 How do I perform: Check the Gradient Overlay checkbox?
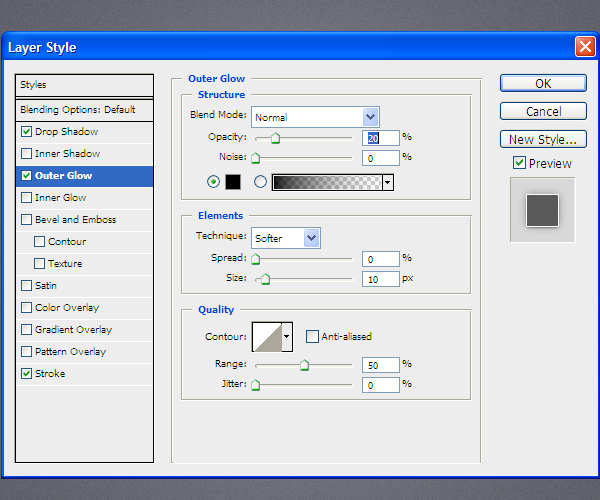[x=26, y=329]
